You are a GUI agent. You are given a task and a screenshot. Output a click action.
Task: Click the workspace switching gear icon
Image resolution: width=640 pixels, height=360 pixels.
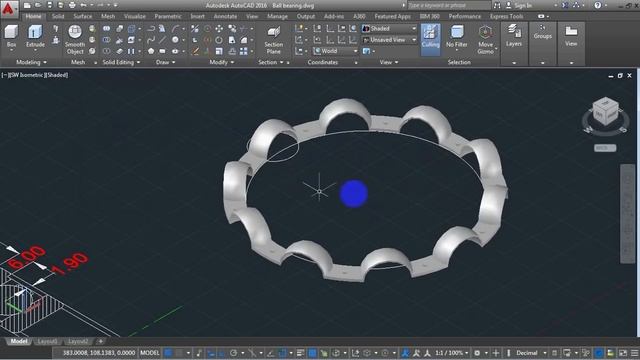point(477,353)
